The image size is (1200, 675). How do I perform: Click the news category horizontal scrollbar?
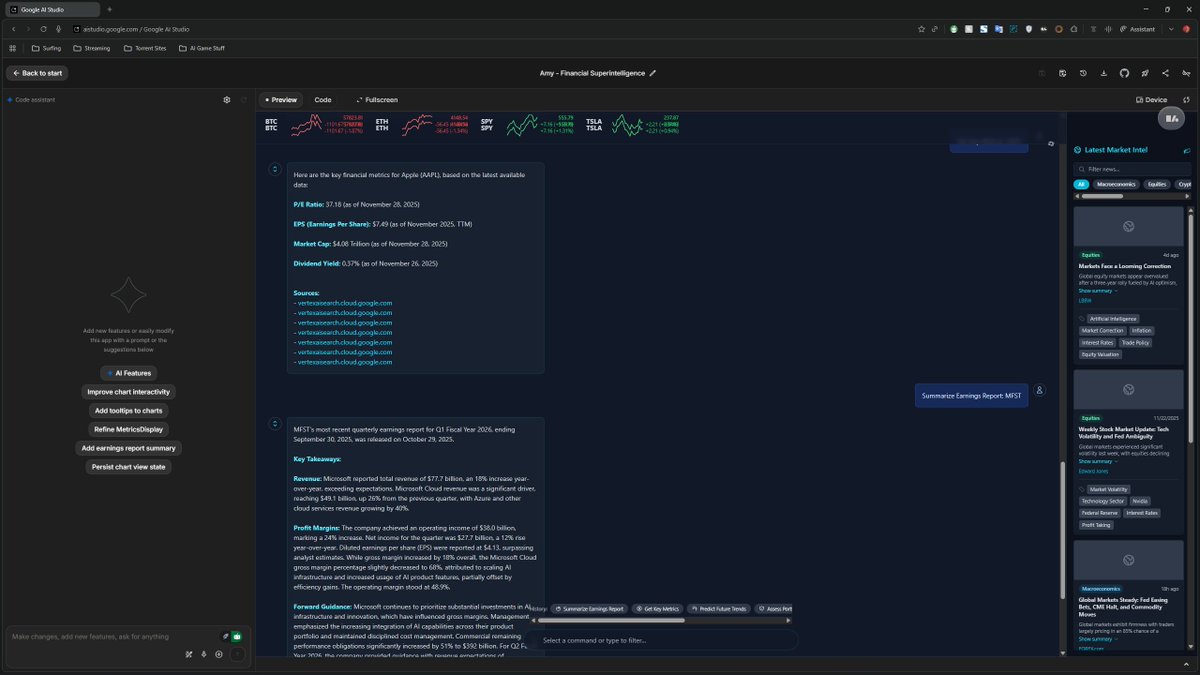point(1103,196)
